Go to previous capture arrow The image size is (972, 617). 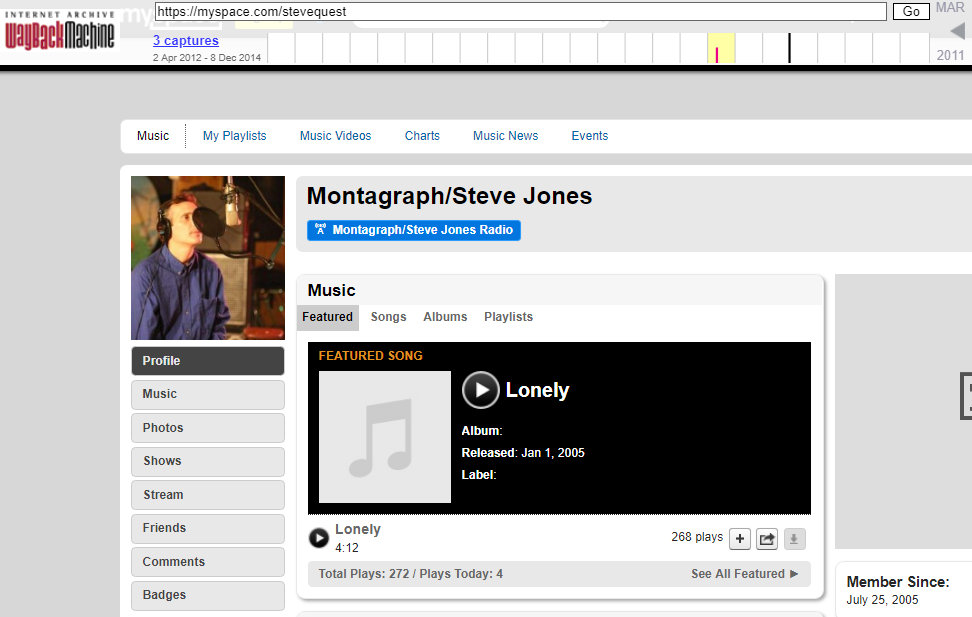coord(958,30)
